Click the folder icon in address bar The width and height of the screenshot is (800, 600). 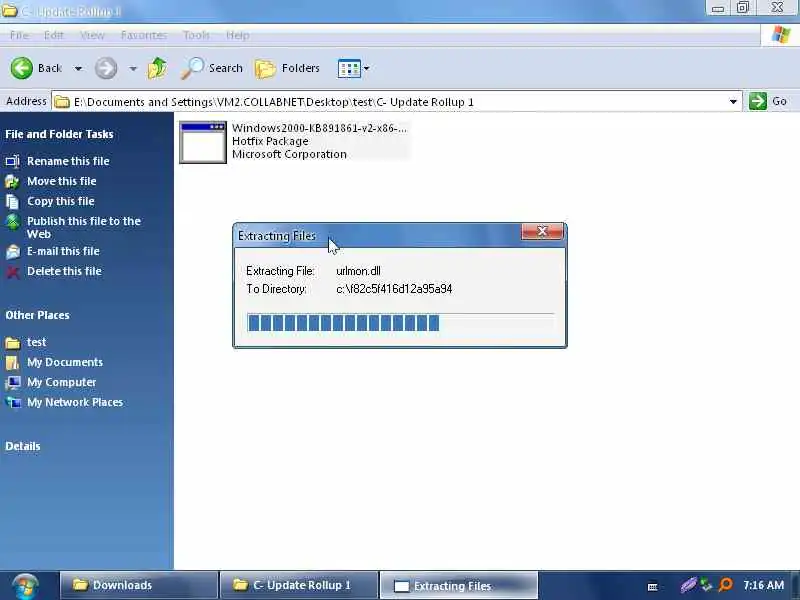click(x=62, y=102)
